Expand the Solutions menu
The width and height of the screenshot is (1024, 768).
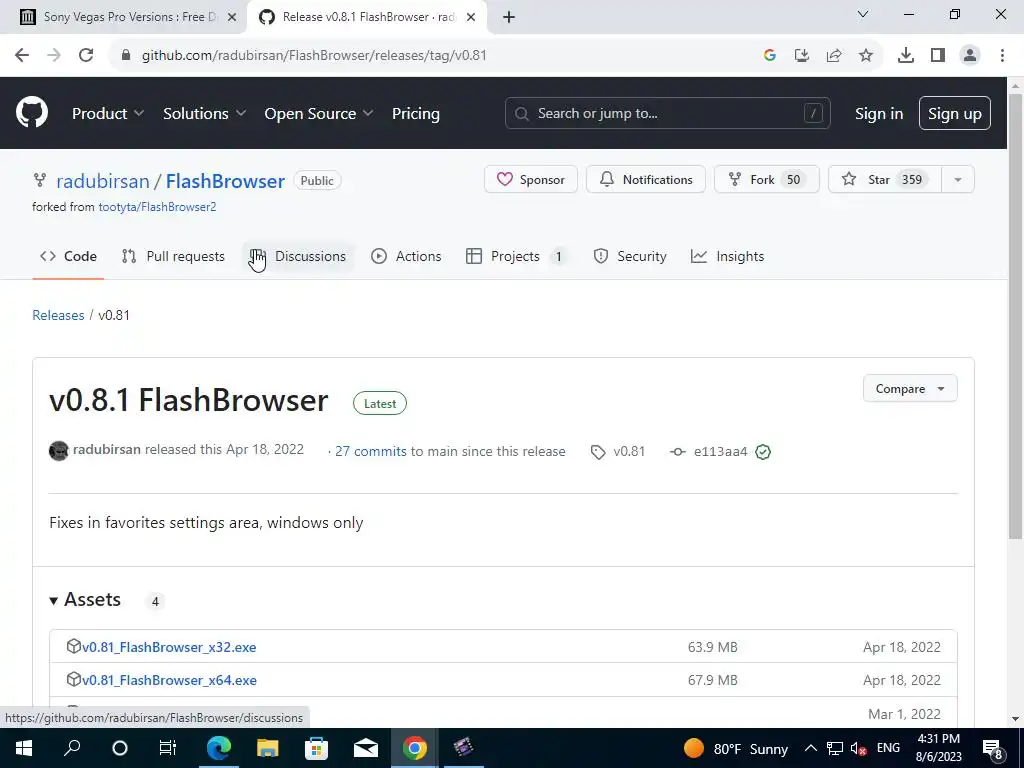point(204,114)
